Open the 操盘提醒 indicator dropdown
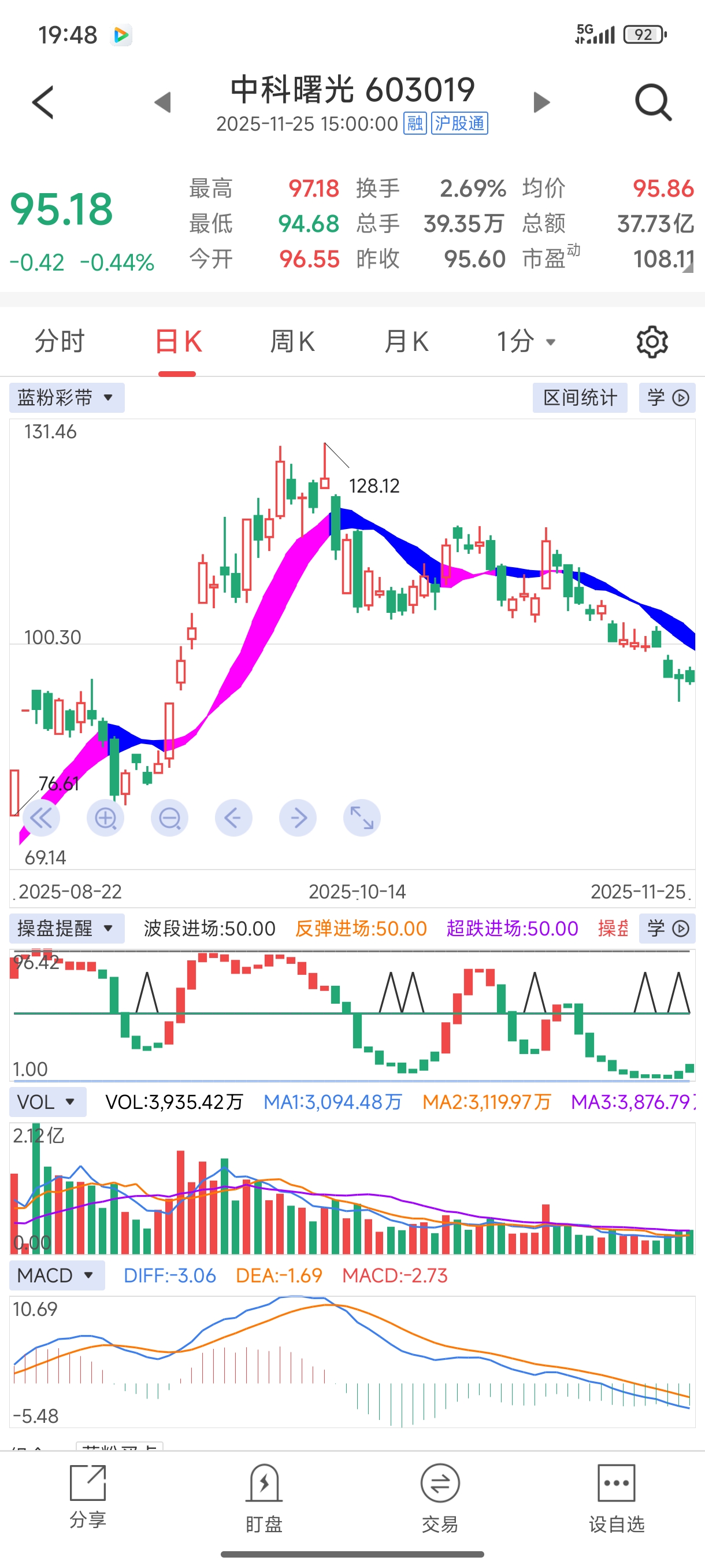The height and width of the screenshot is (1568, 705). coord(67,929)
